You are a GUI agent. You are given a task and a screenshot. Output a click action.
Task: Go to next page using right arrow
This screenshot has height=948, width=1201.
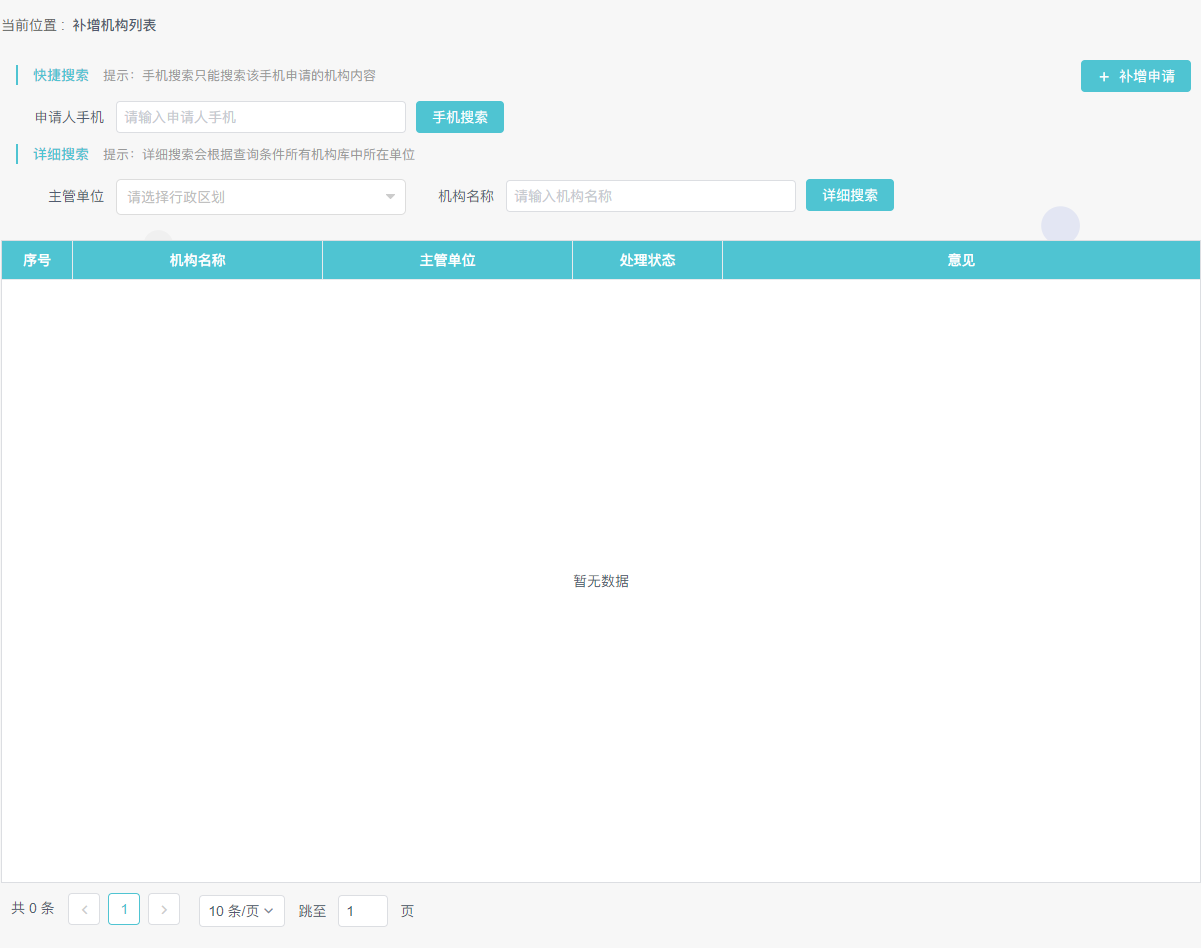[164, 910]
